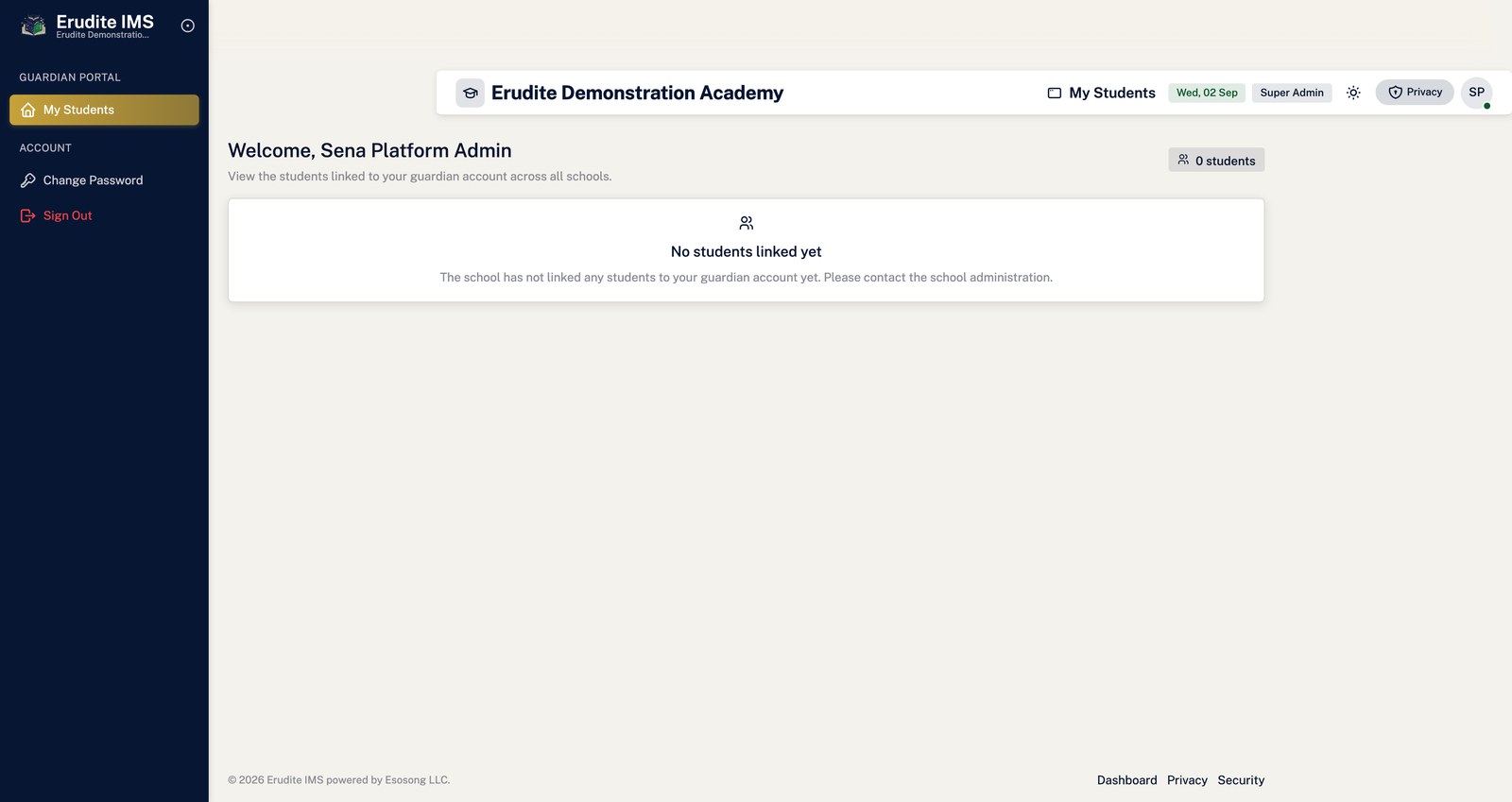1512x802 pixels.
Task: Open My Students in the sidebar
Action: click(104, 110)
